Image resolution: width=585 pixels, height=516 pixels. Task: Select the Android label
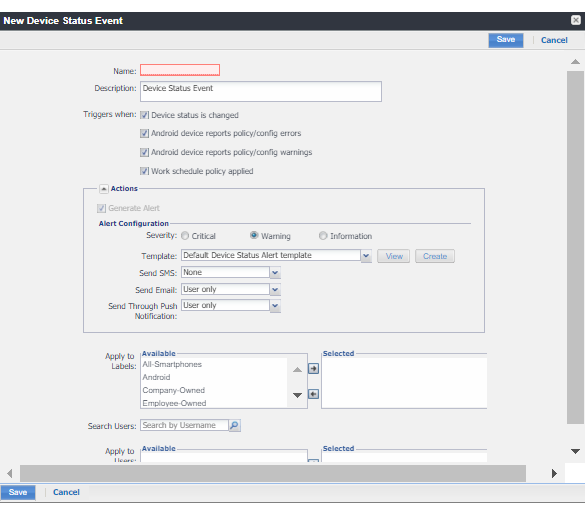(156, 377)
